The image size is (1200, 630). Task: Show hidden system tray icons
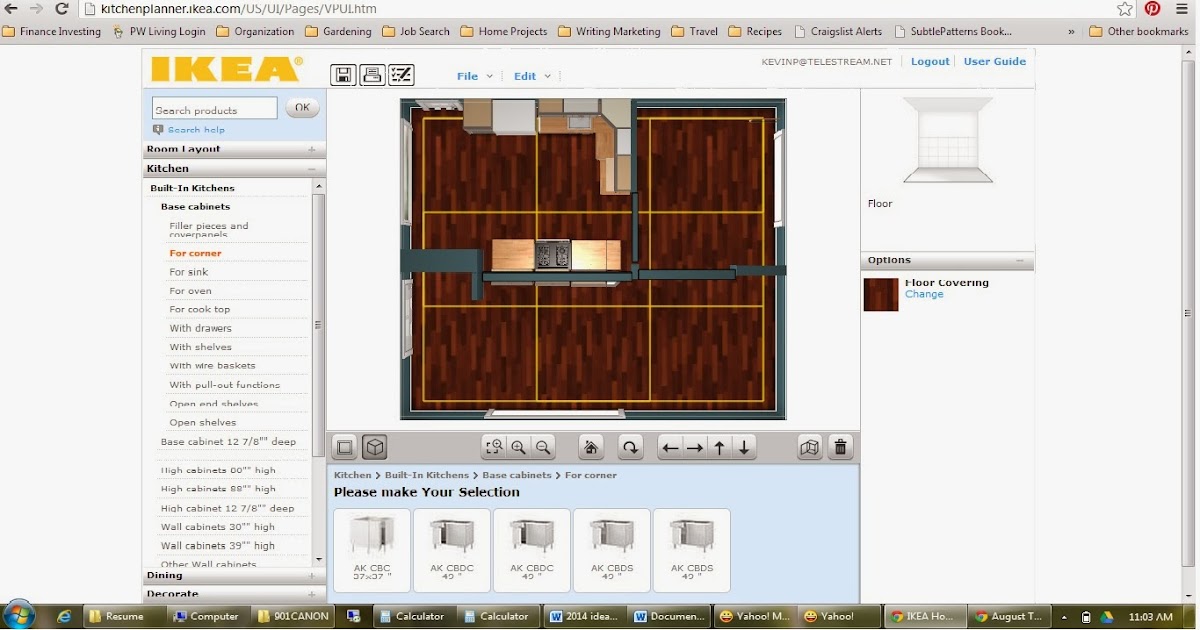tap(1064, 616)
